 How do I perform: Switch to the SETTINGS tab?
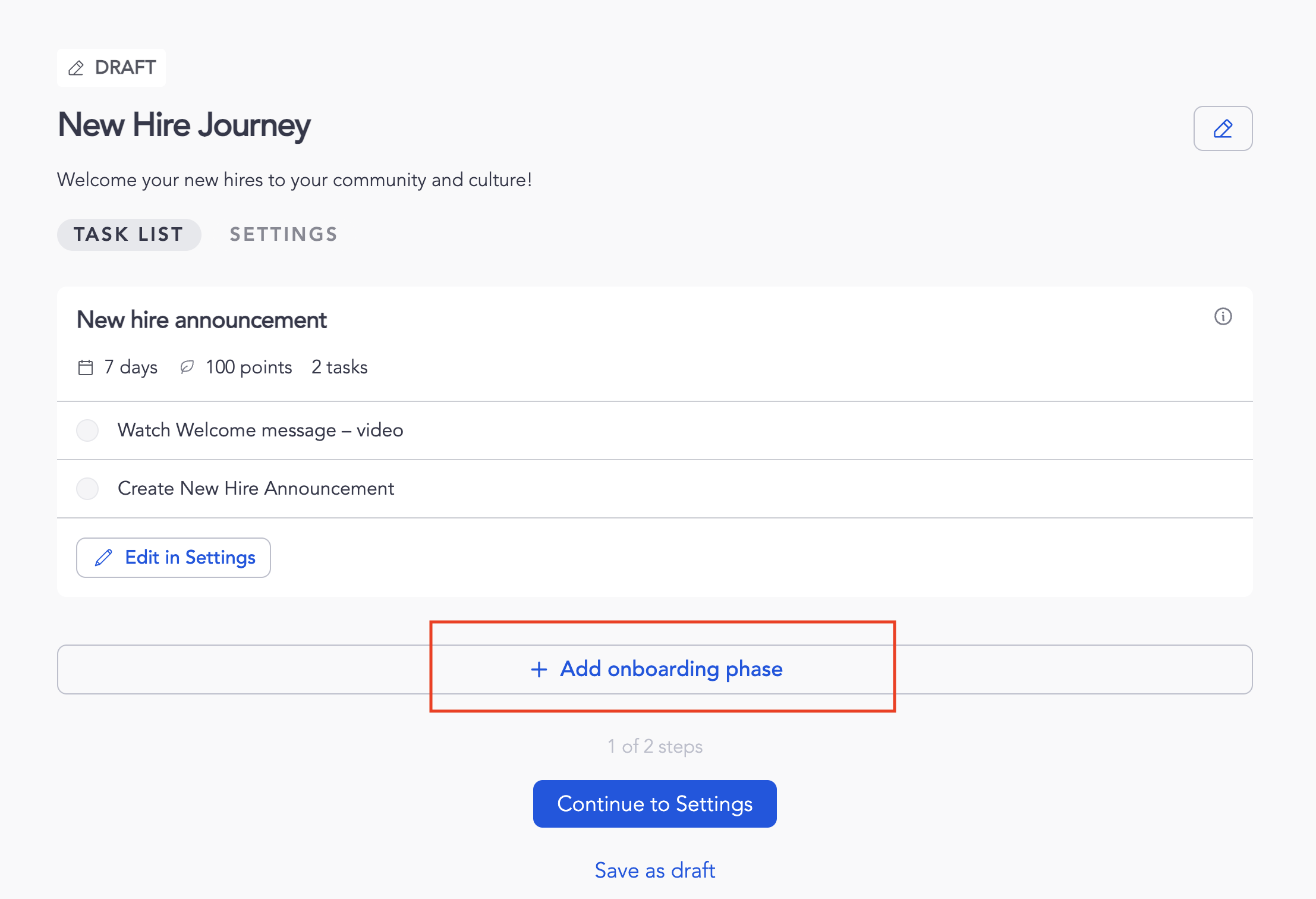(284, 234)
